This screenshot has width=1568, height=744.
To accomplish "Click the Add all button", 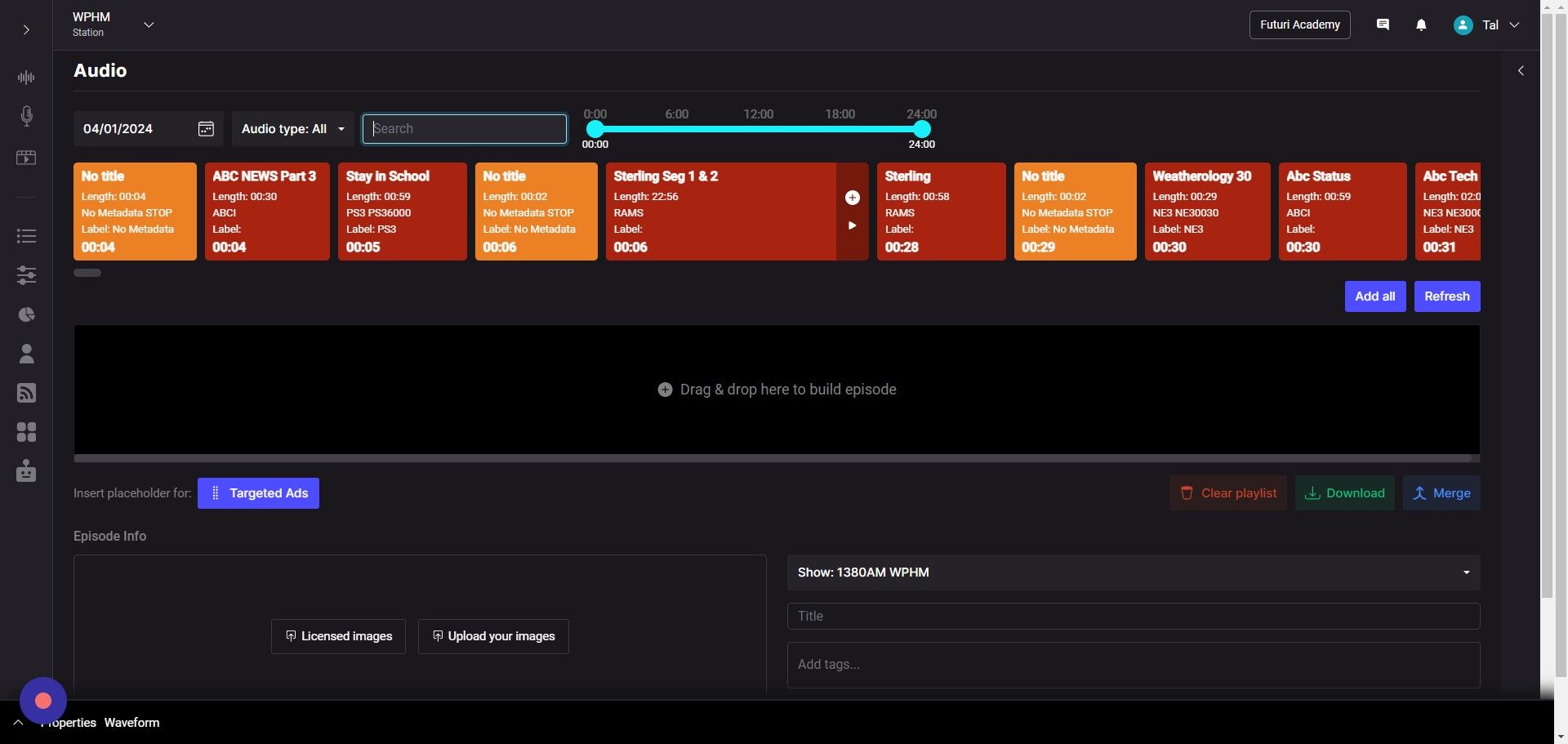I will tap(1374, 296).
